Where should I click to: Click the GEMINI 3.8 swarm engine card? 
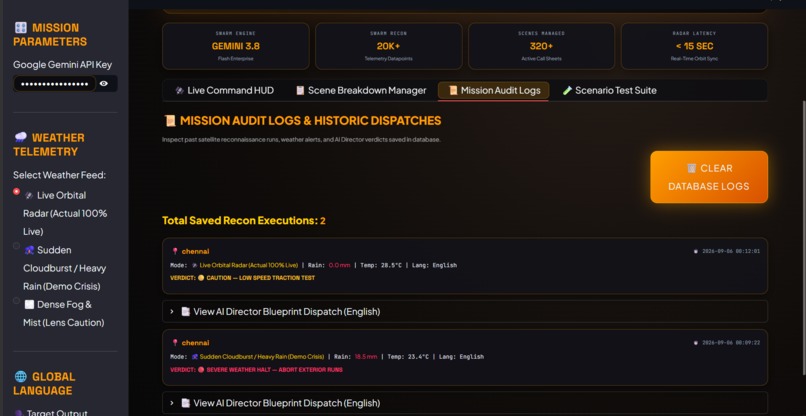(236, 46)
